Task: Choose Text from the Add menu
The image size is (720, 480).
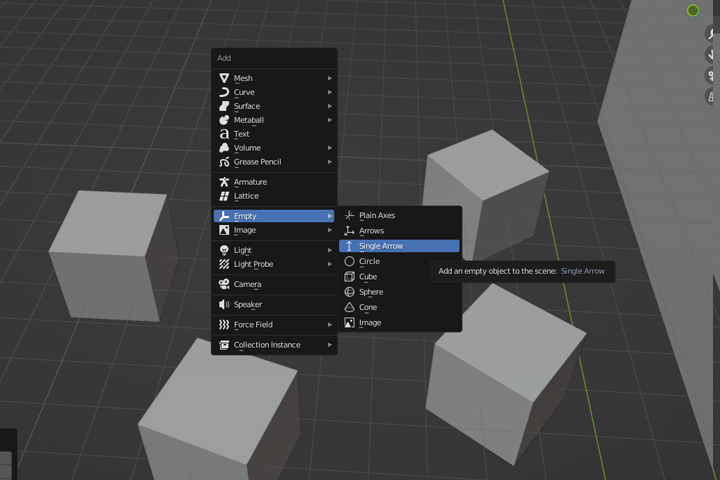Action: [274, 134]
